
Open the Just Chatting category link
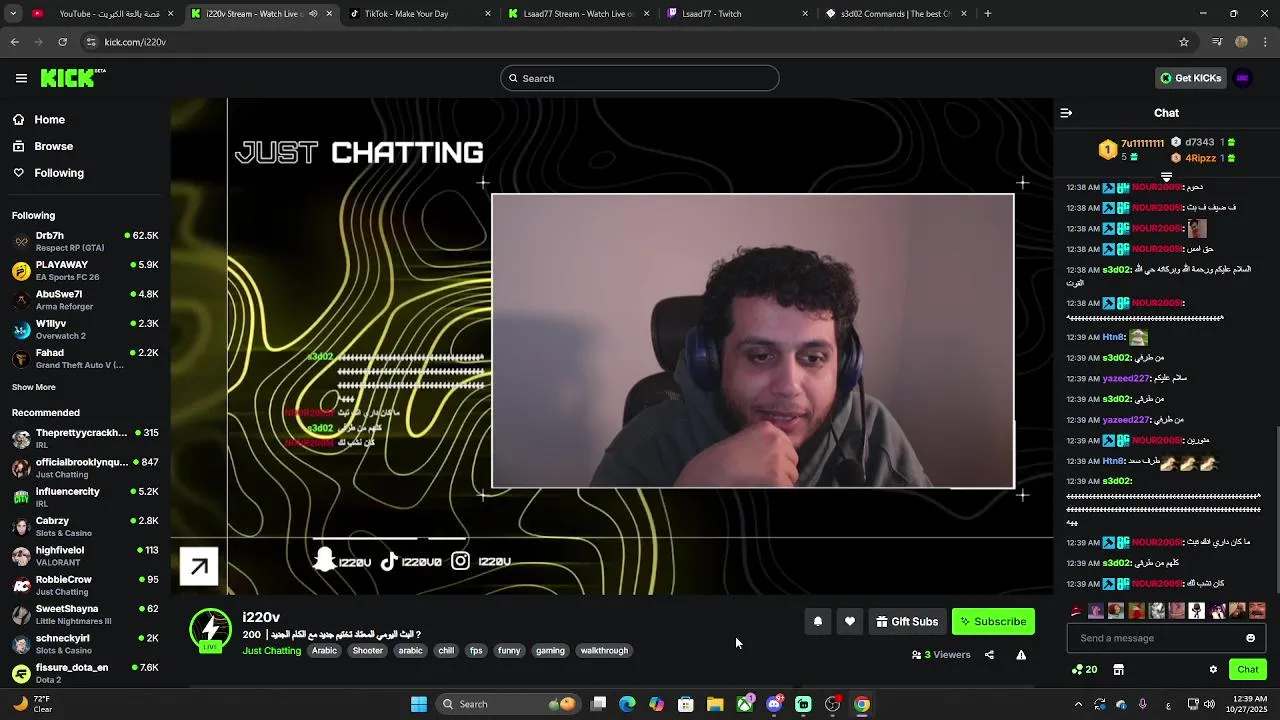click(272, 651)
